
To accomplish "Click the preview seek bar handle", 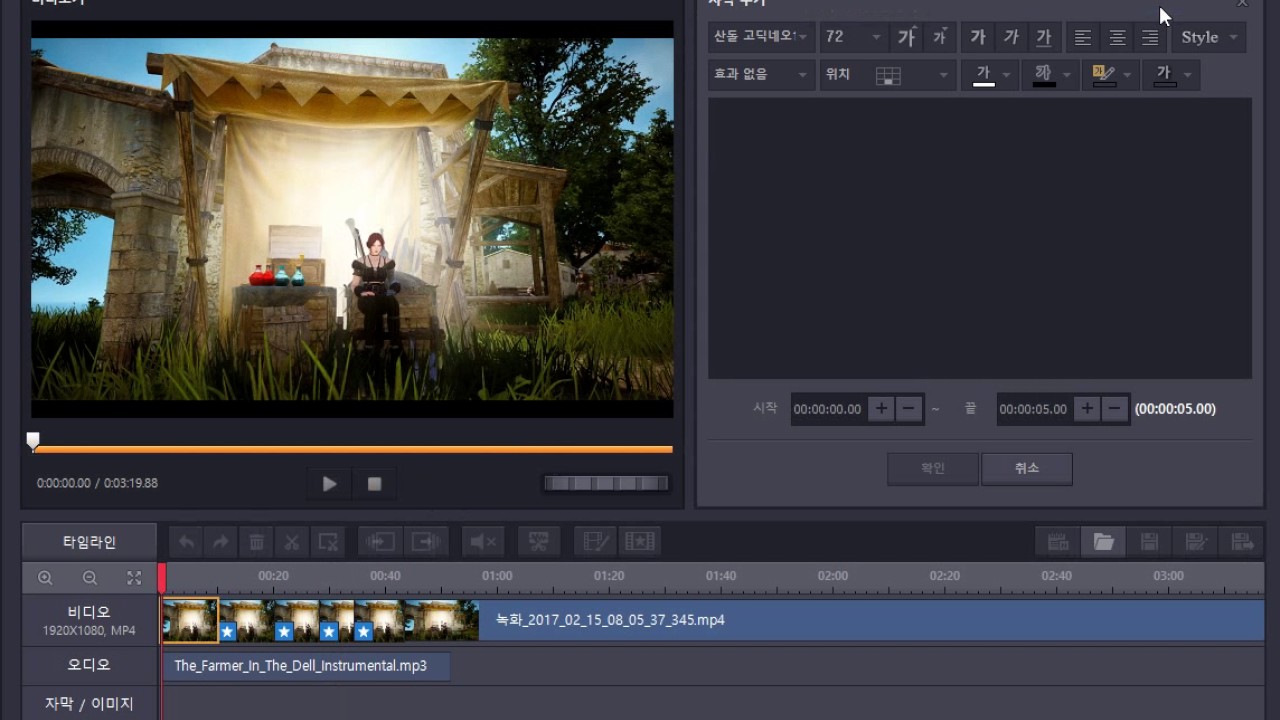I will pyautogui.click(x=33, y=441).
